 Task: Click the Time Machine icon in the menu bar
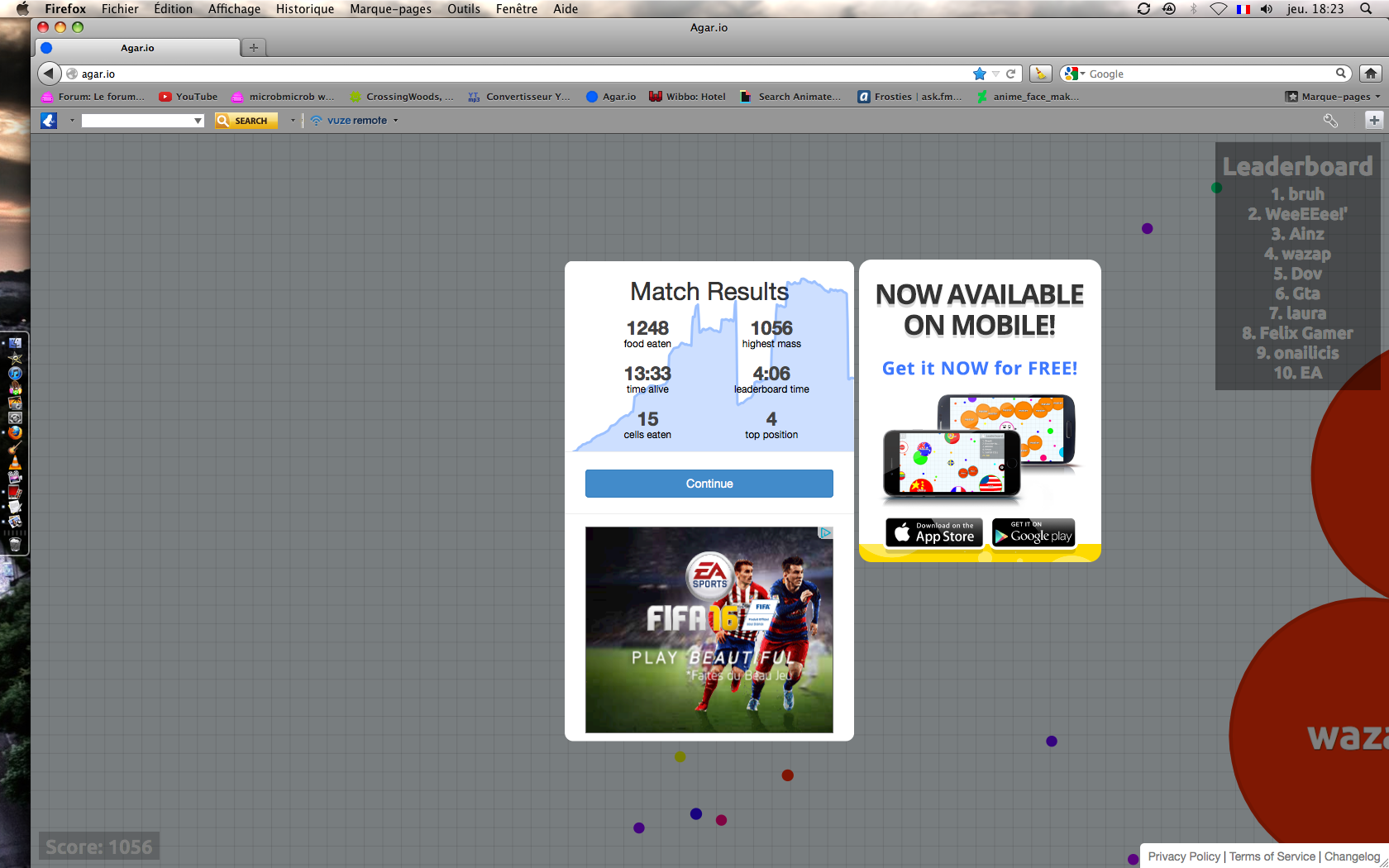pyautogui.click(x=1168, y=9)
